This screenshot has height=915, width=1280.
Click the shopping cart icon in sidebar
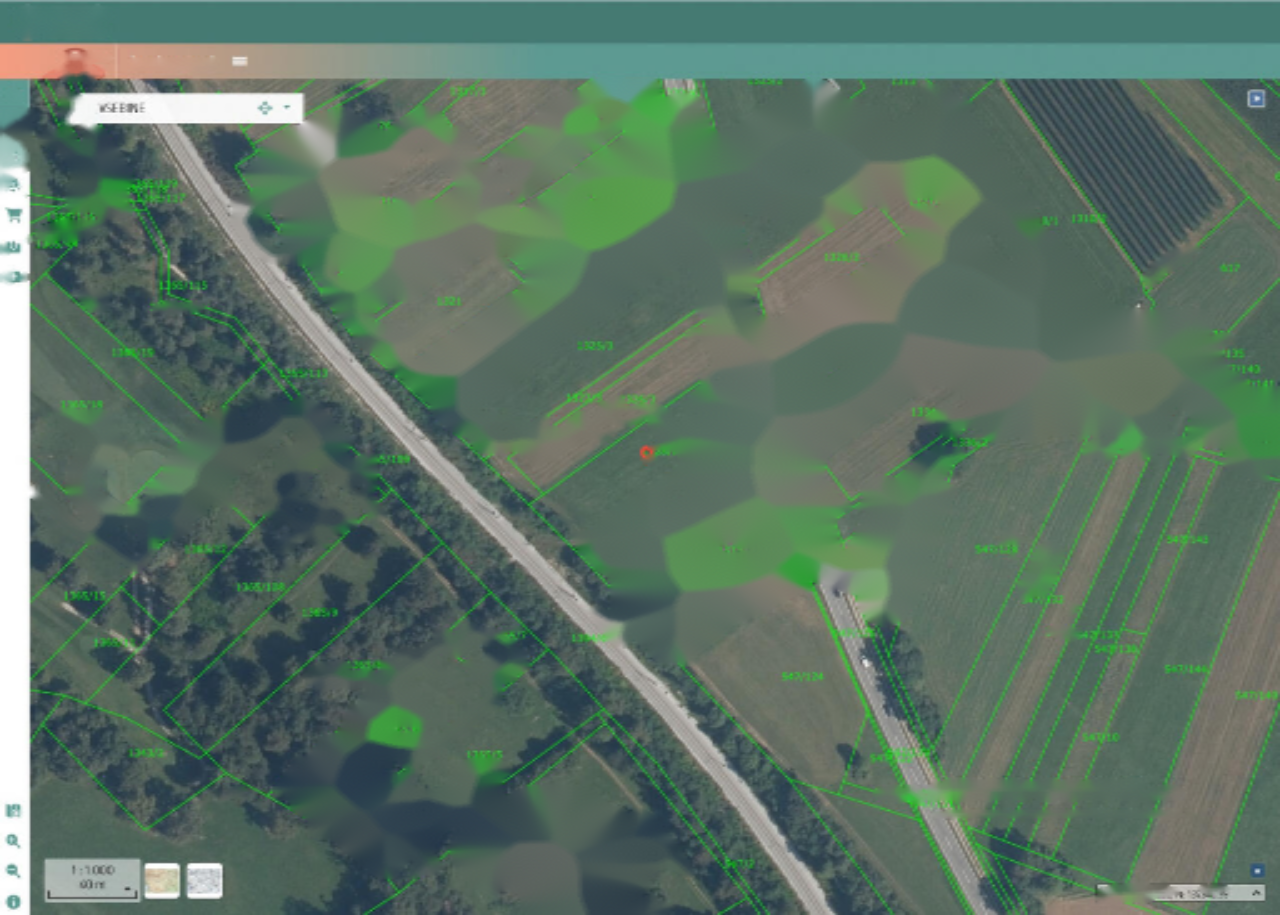[14, 215]
